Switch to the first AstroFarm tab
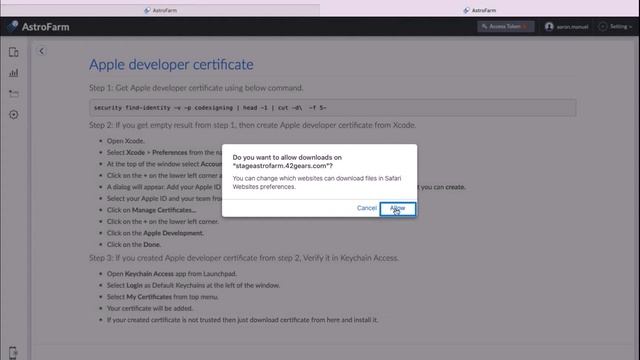The image size is (640, 360). pyautogui.click(x=160, y=10)
